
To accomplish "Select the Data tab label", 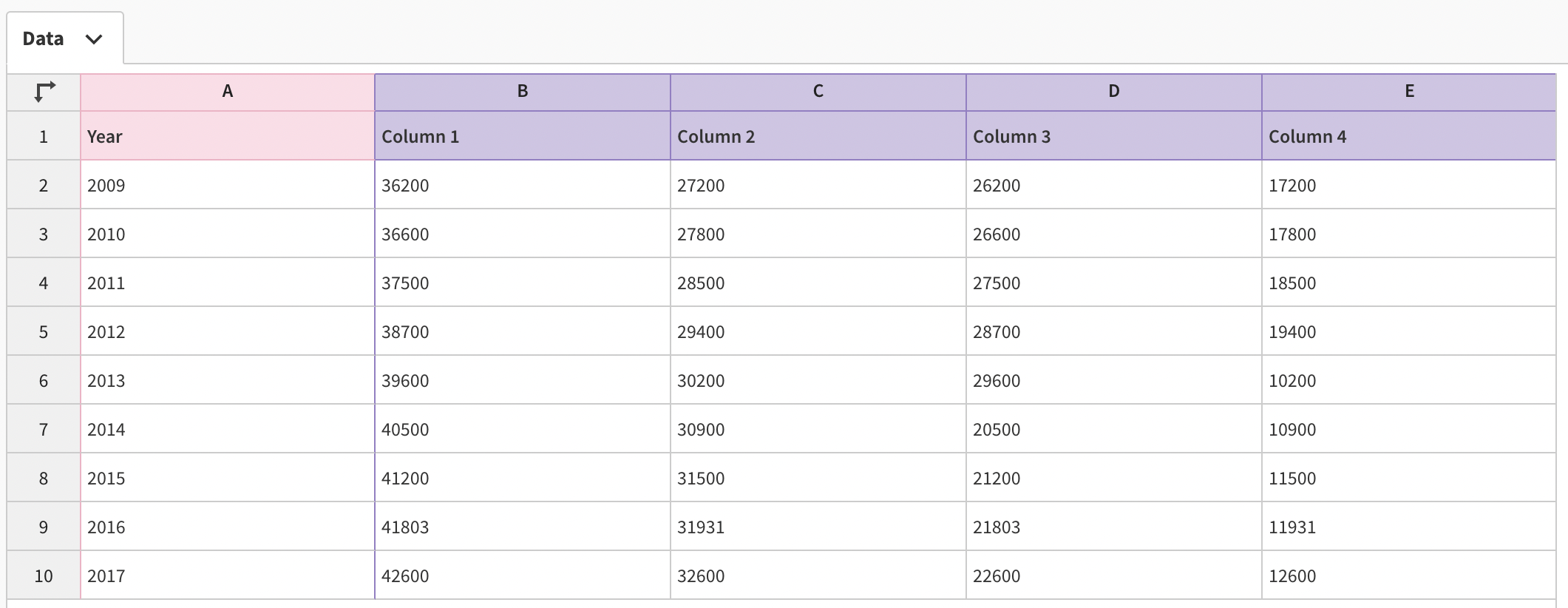I will [43, 38].
